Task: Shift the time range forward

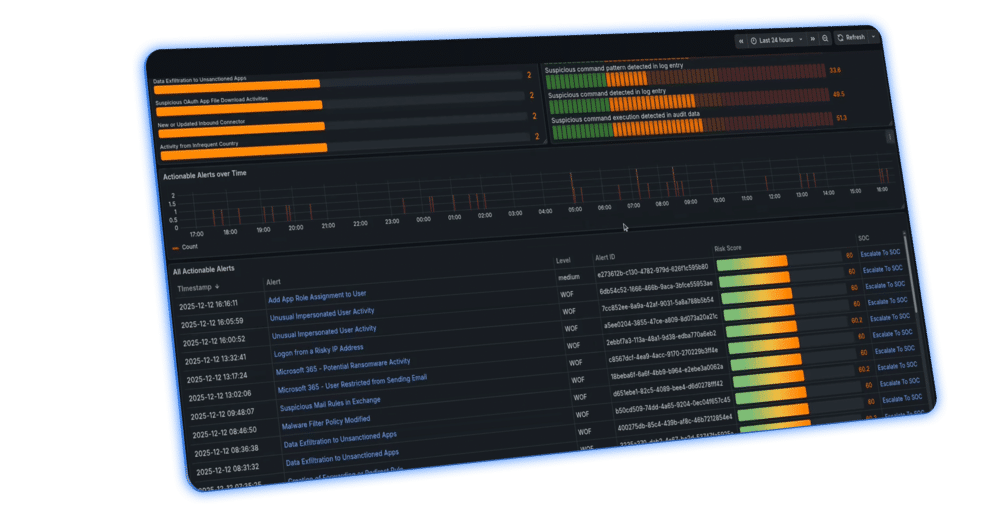Action: coord(812,38)
